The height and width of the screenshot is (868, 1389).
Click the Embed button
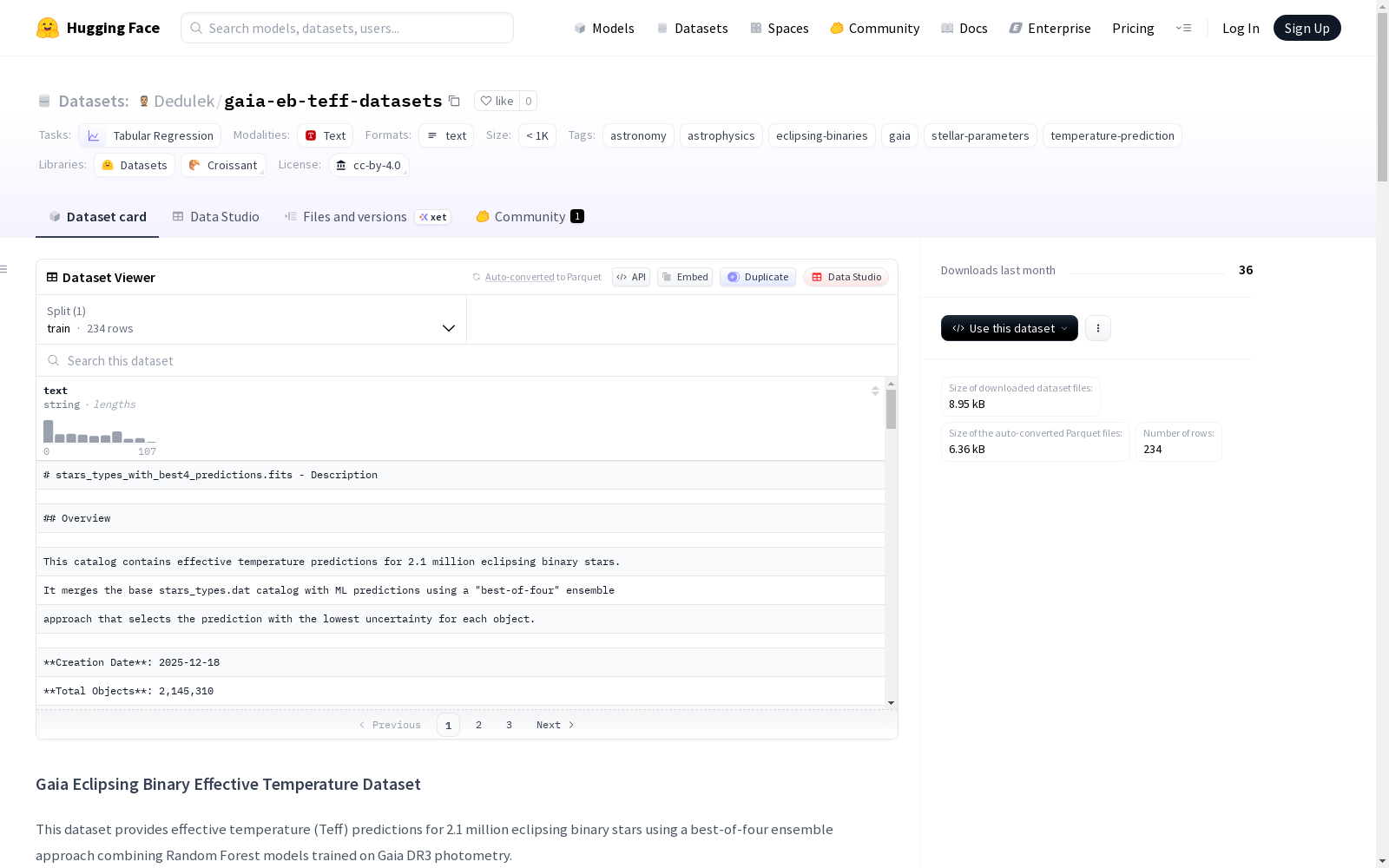[685, 277]
